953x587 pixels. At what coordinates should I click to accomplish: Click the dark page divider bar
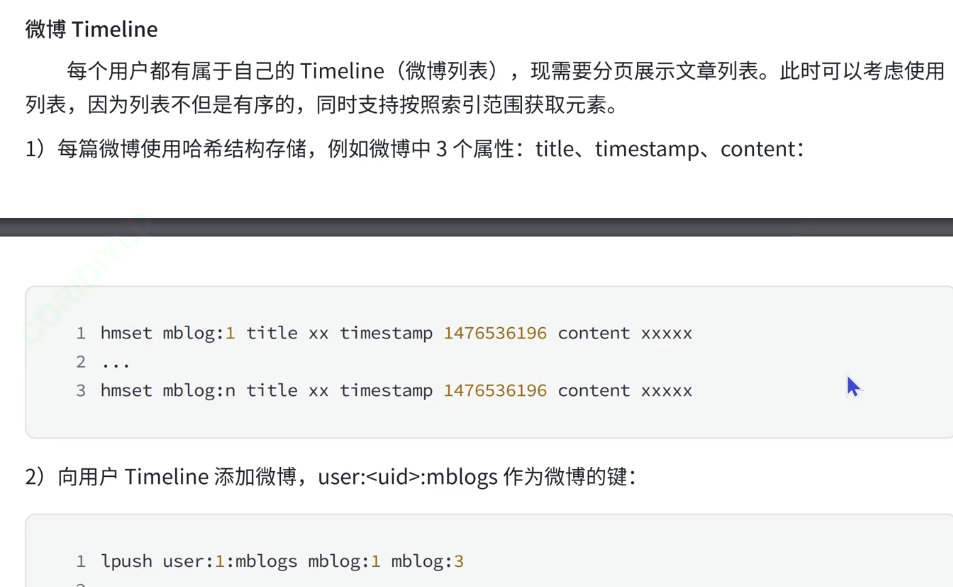point(476,227)
